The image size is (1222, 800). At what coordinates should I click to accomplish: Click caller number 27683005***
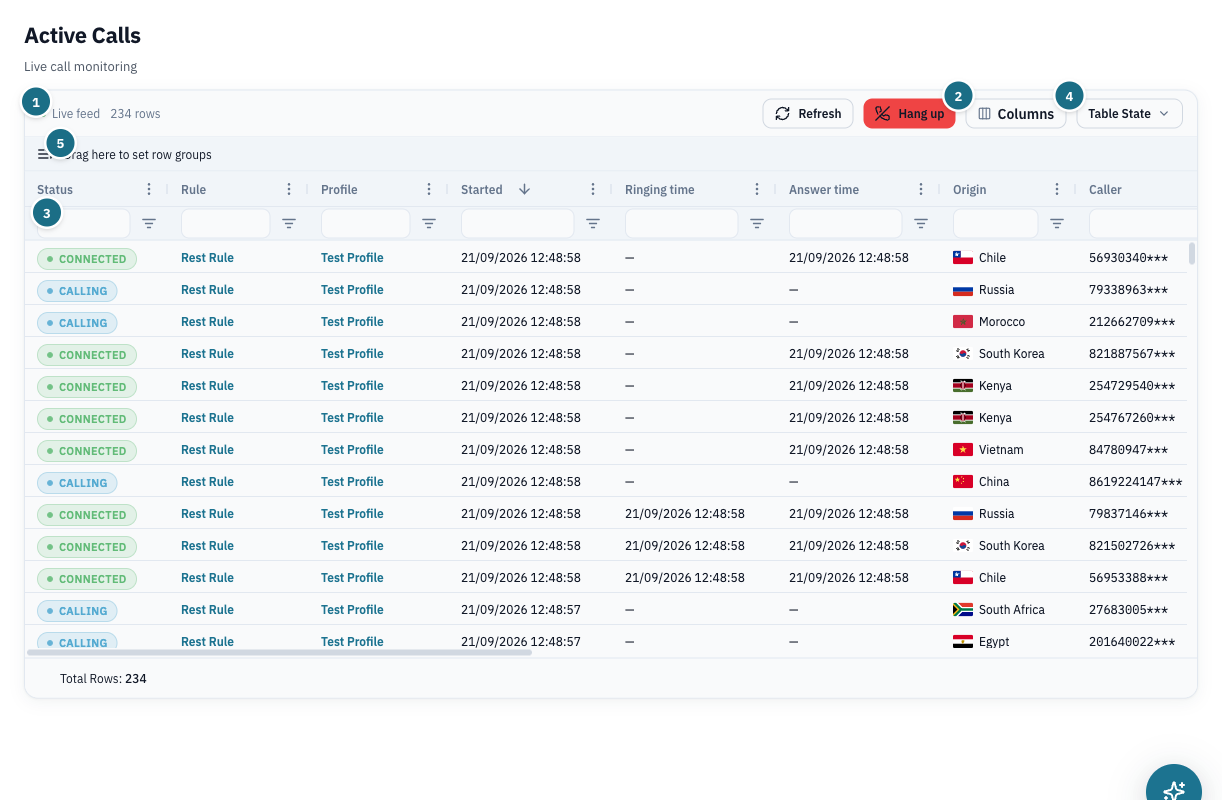coord(1128,610)
